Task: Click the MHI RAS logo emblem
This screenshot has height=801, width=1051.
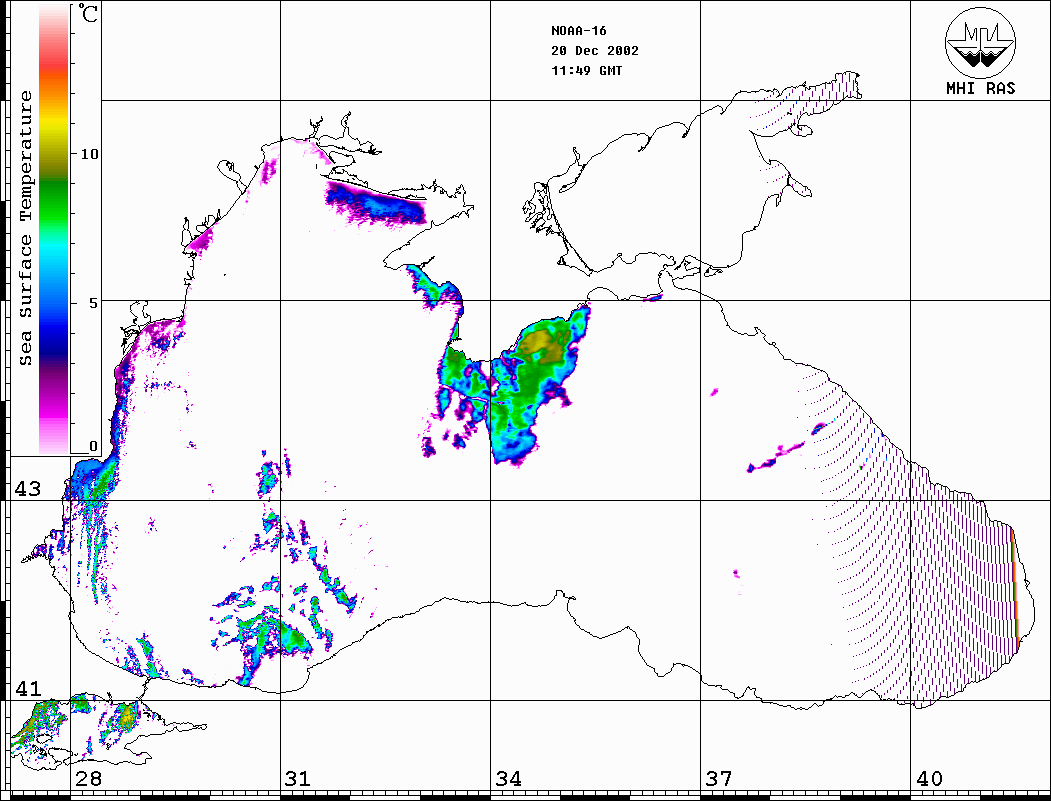Action: [980, 42]
